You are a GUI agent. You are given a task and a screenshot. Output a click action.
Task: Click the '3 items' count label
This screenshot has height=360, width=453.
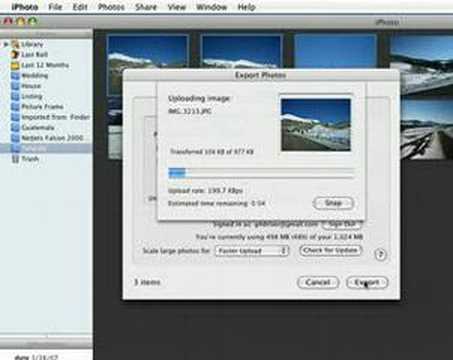tap(147, 282)
